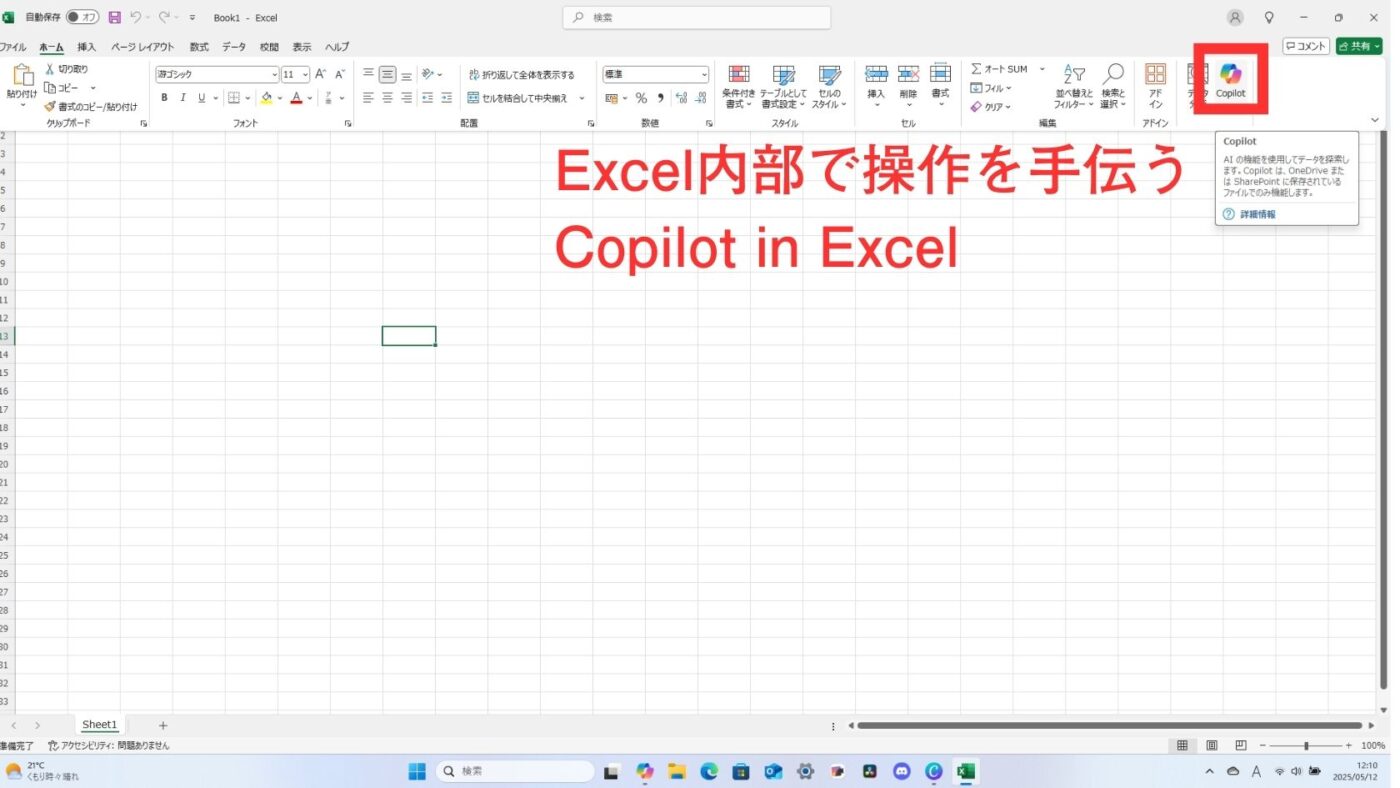Viewport: 1400px width, 788px height.
Task: Open the AutoSum dropdown arrow
Action: point(1042,69)
